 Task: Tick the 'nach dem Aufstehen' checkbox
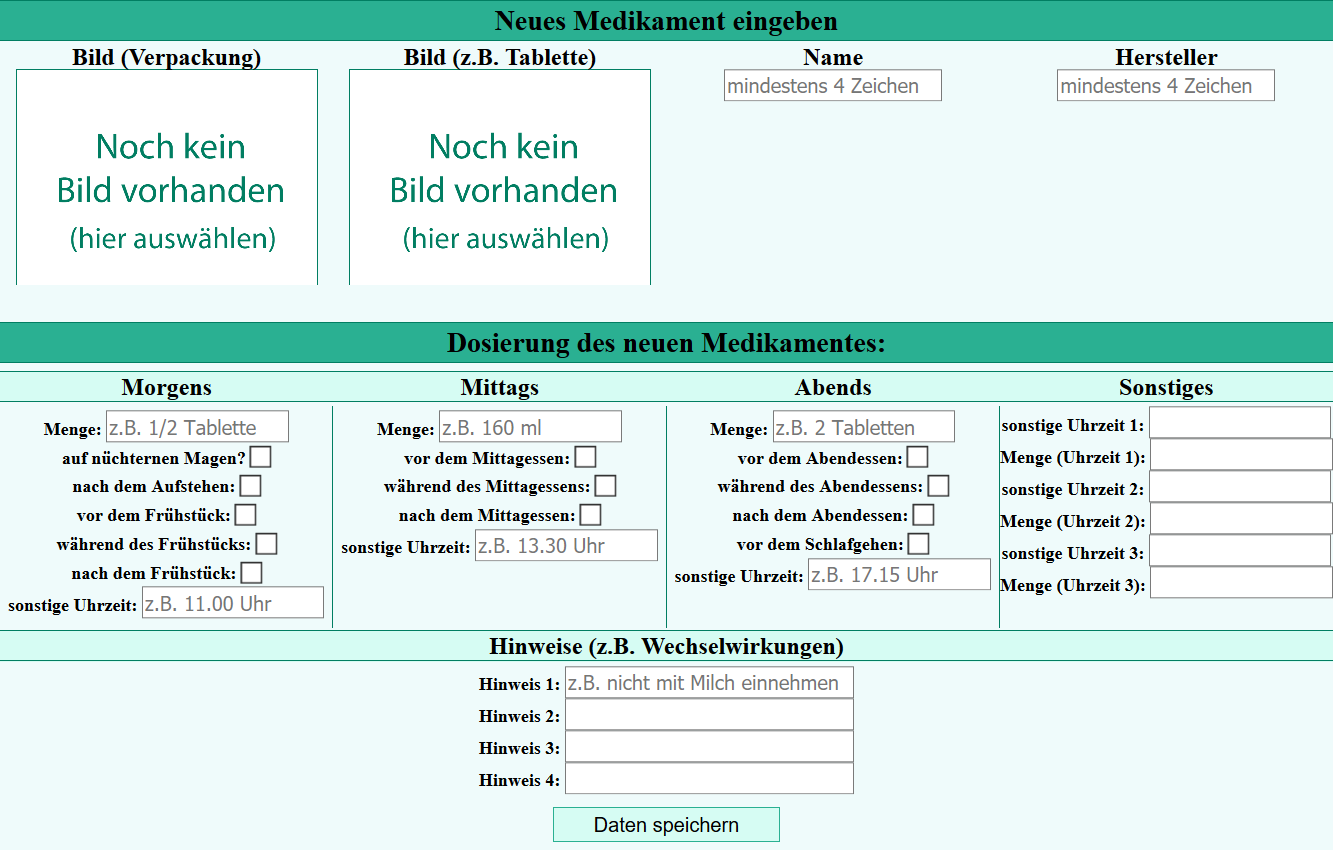click(x=251, y=486)
